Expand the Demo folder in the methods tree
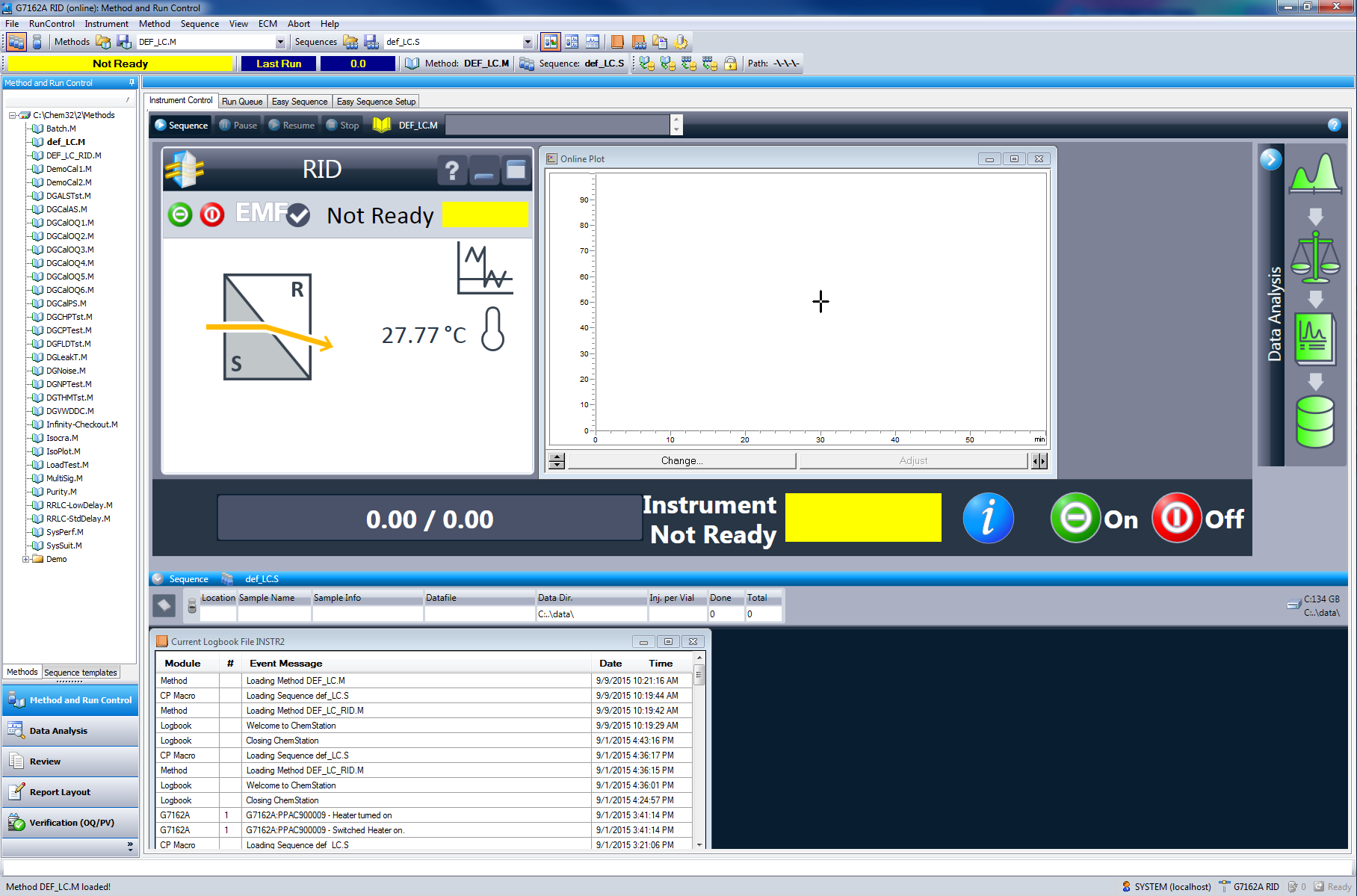The image size is (1357, 896). (25, 559)
